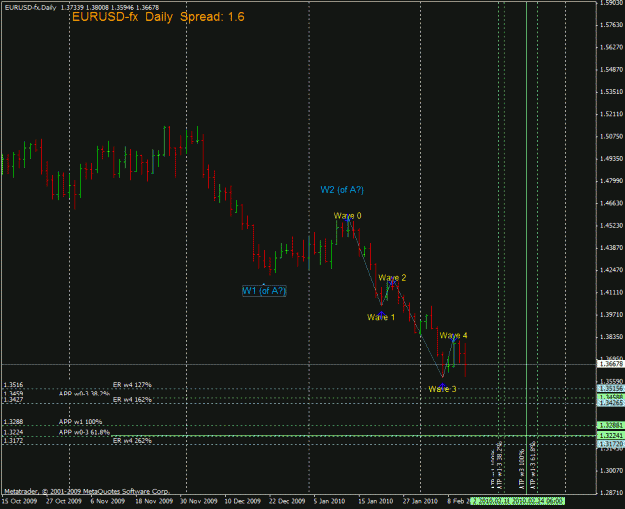Click the Wave 3 label on chart
625x509 pixels.
pyautogui.click(x=442, y=389)
